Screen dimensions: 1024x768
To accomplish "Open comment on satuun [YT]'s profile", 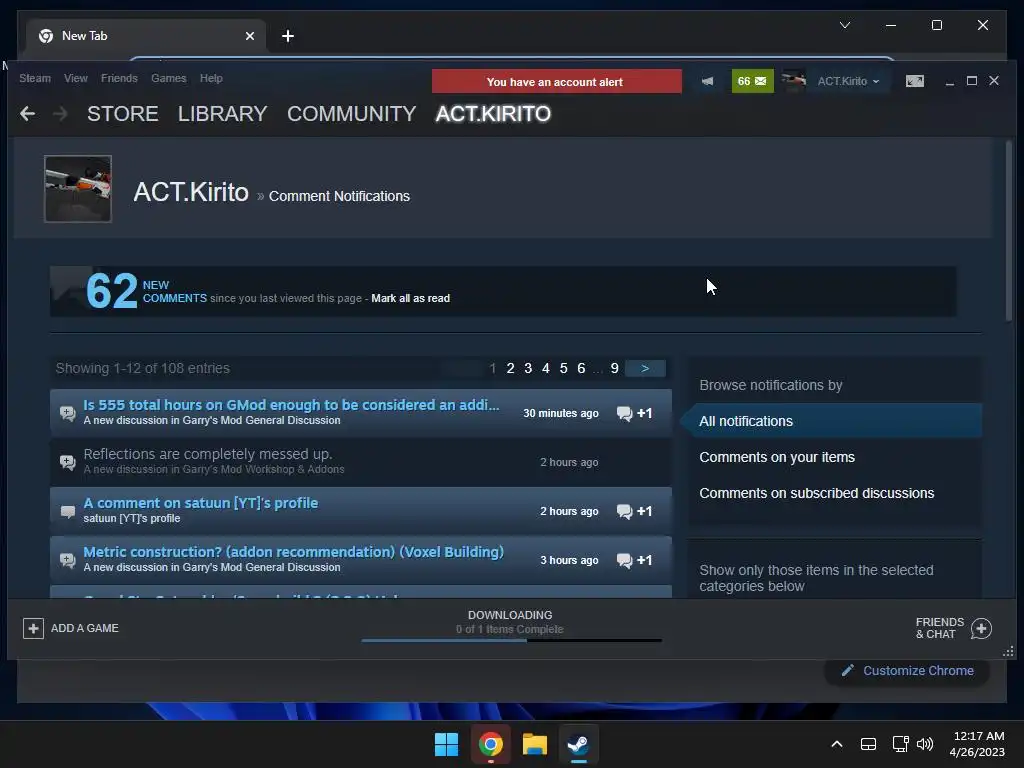I will [x=200, y=503].
